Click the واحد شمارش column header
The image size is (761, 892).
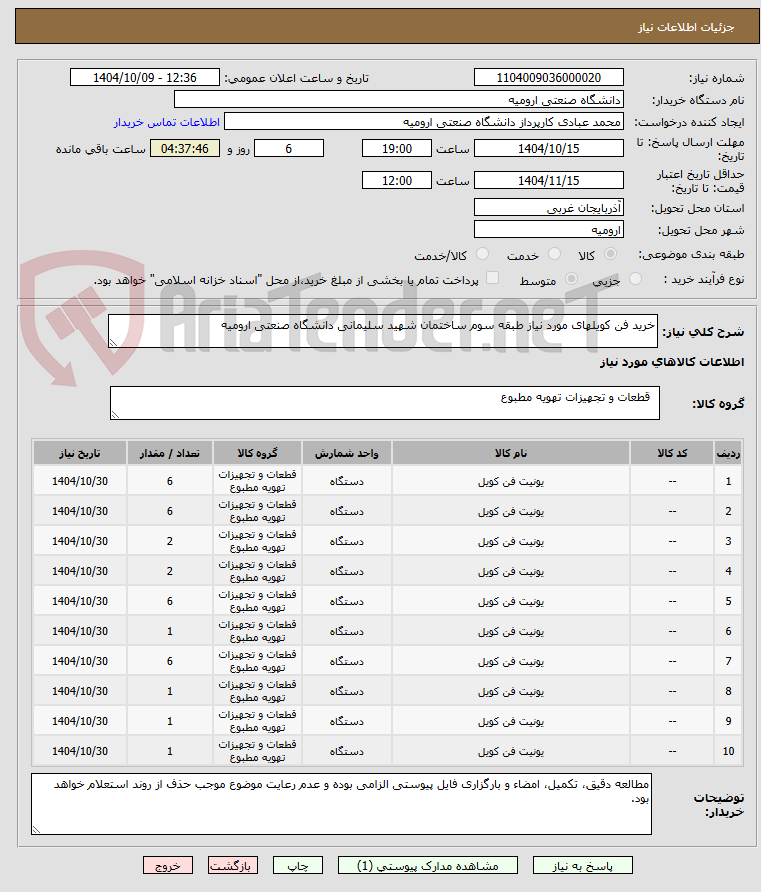point(346,453)
